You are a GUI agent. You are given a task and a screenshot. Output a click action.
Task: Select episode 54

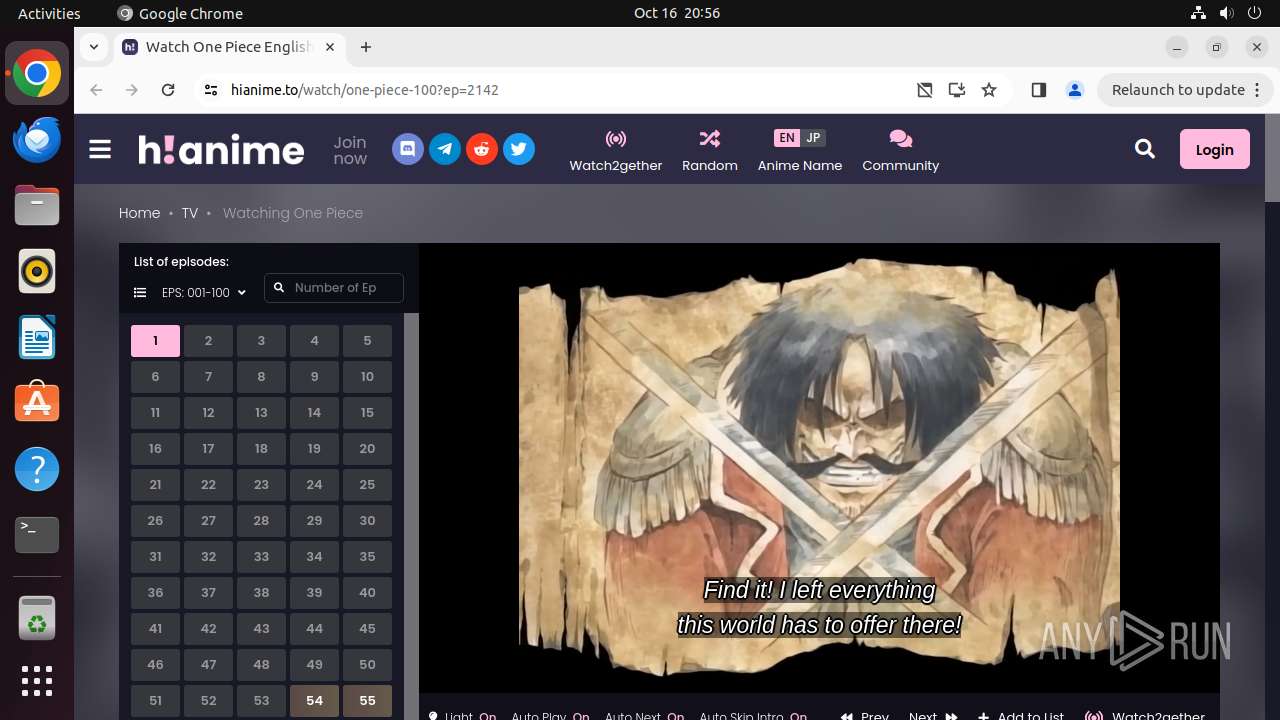click(x=314, y=701)
